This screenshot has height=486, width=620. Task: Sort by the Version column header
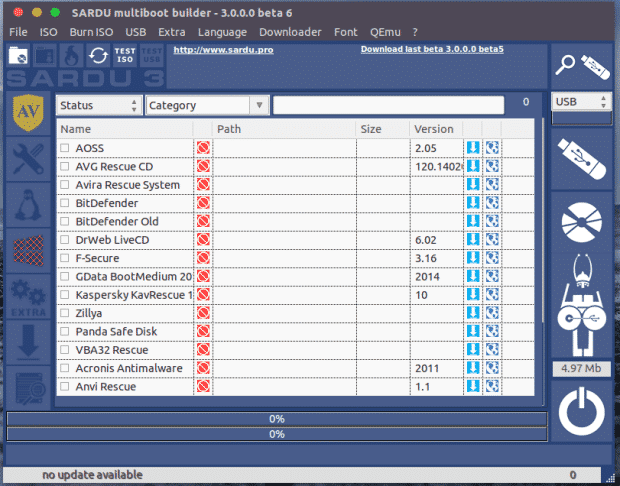436,129
